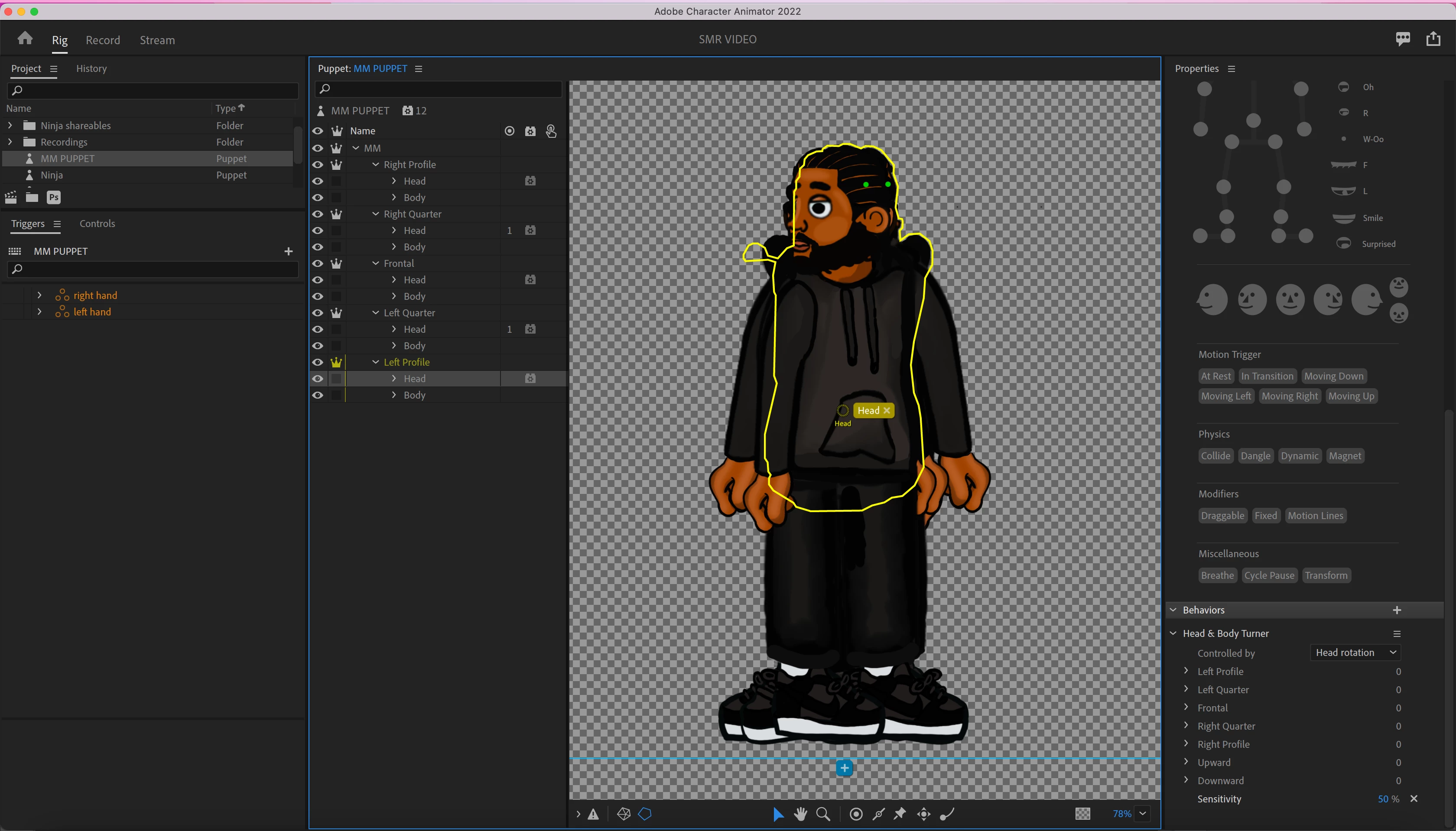Switch to the Record tab
Image resolution: width=1456 pixels, height=831 pixels.
pos(103,40)
